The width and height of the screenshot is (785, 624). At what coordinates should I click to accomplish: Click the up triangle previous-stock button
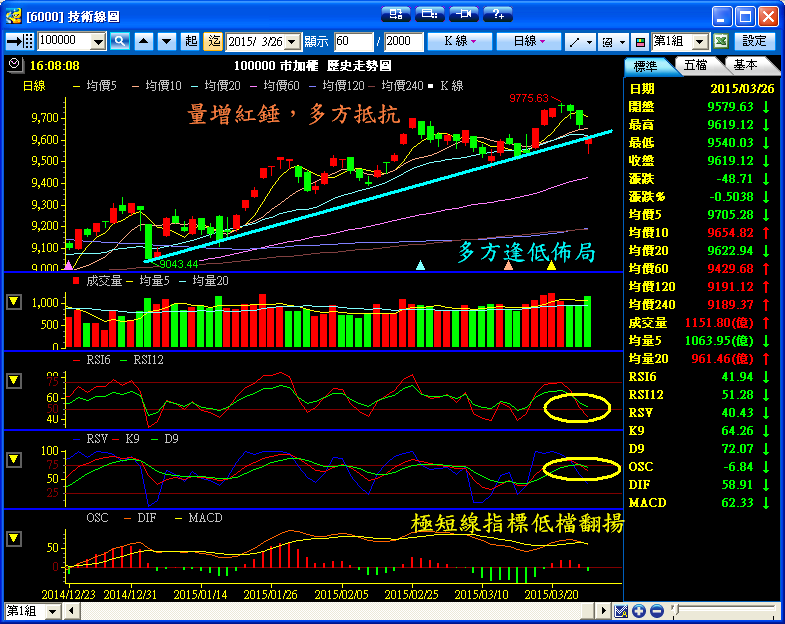[143, 41]
